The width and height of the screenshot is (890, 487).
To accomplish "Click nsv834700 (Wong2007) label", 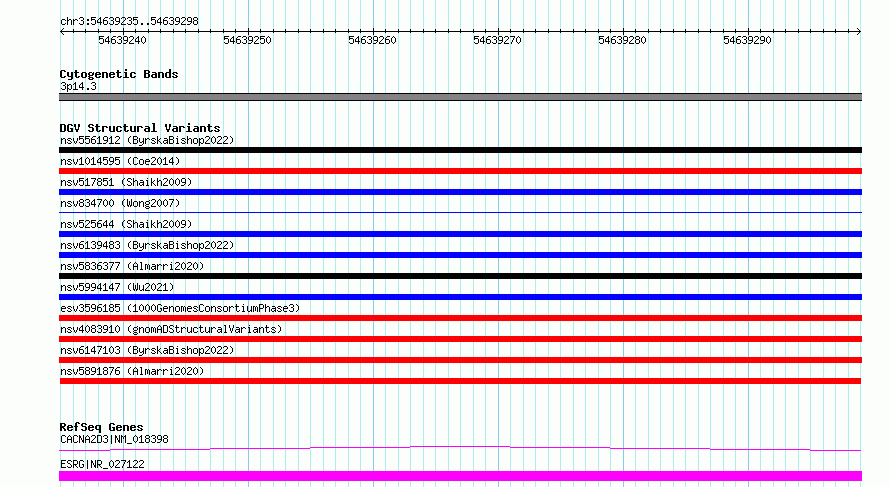I will pos(120,203).
